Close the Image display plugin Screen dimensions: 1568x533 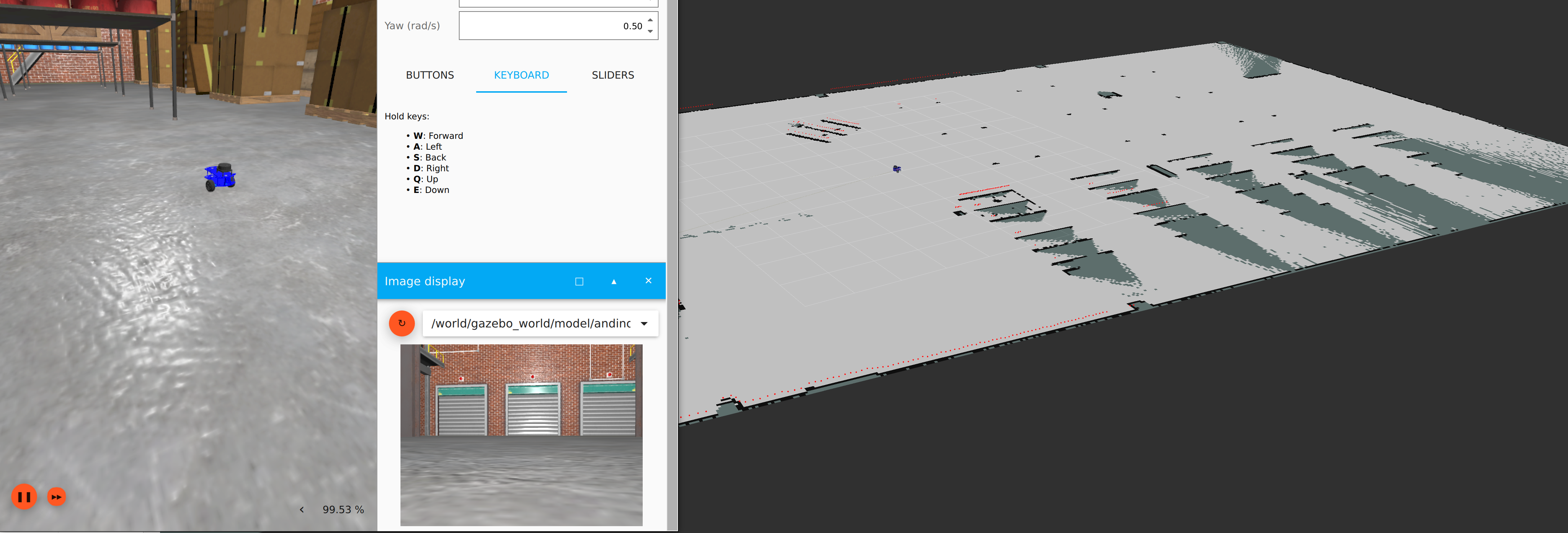click(x=648, y=281)
